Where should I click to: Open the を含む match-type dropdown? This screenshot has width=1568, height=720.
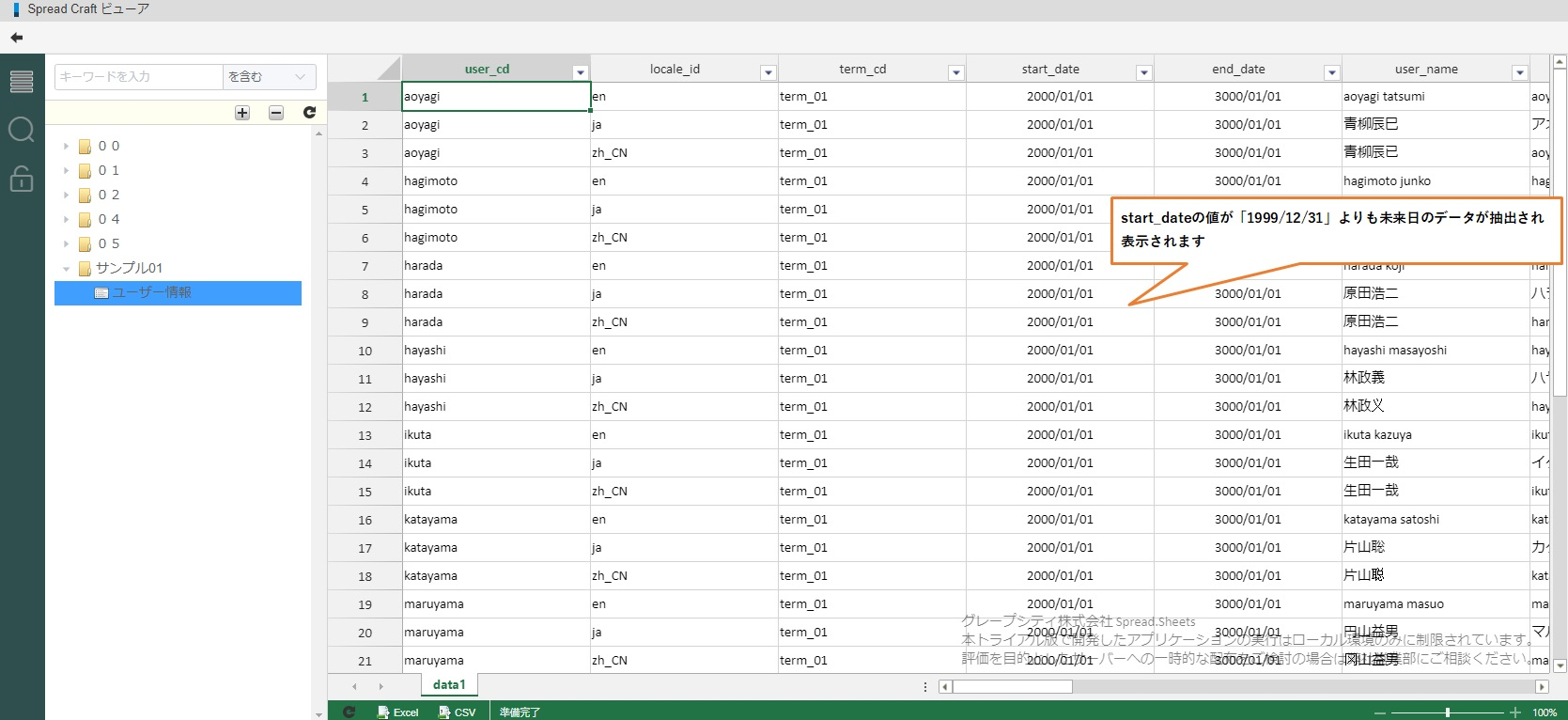tap(269, 77)
